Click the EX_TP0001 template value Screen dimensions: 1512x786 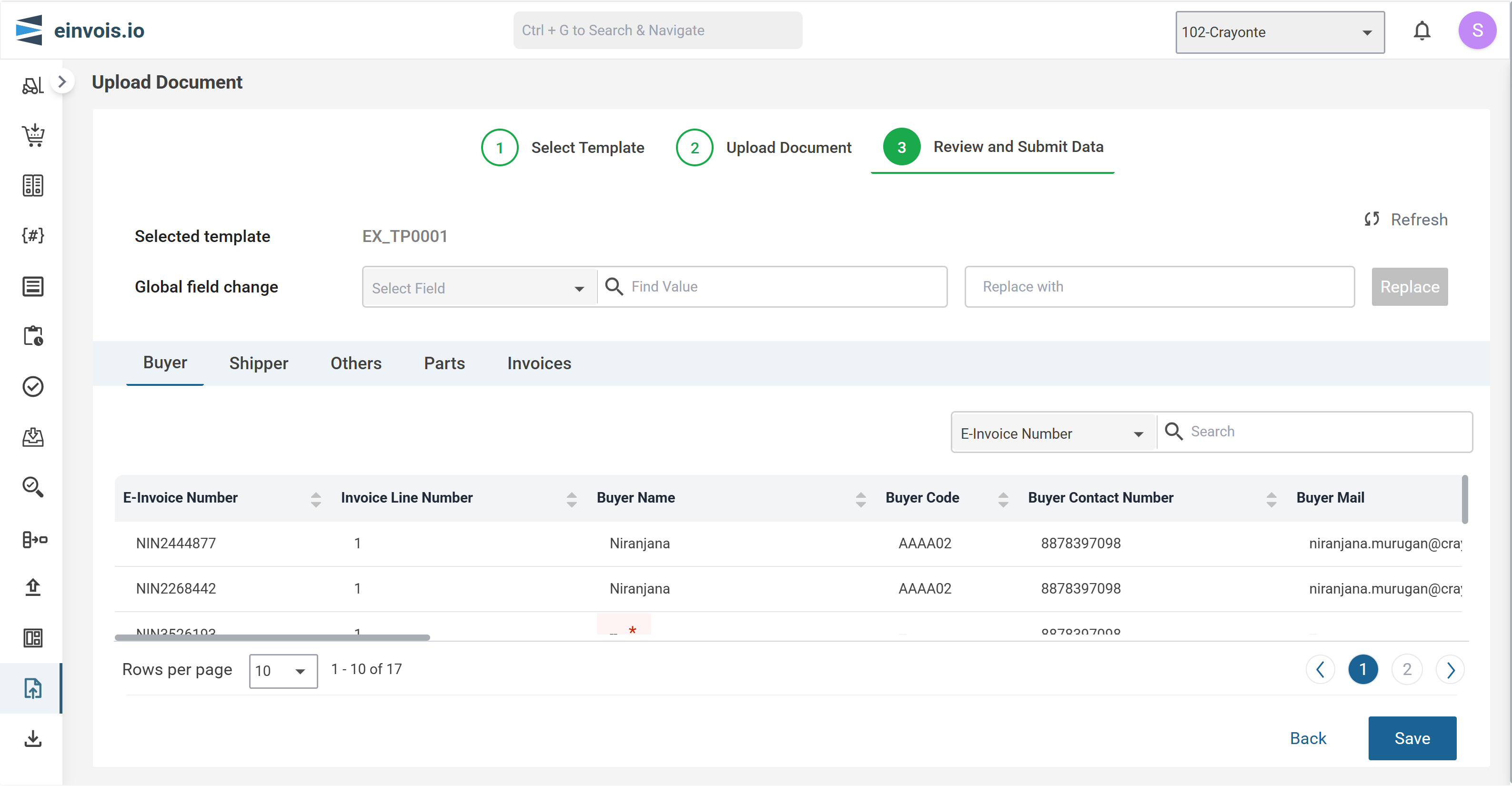pyautogui.click(x=404, y=236)
